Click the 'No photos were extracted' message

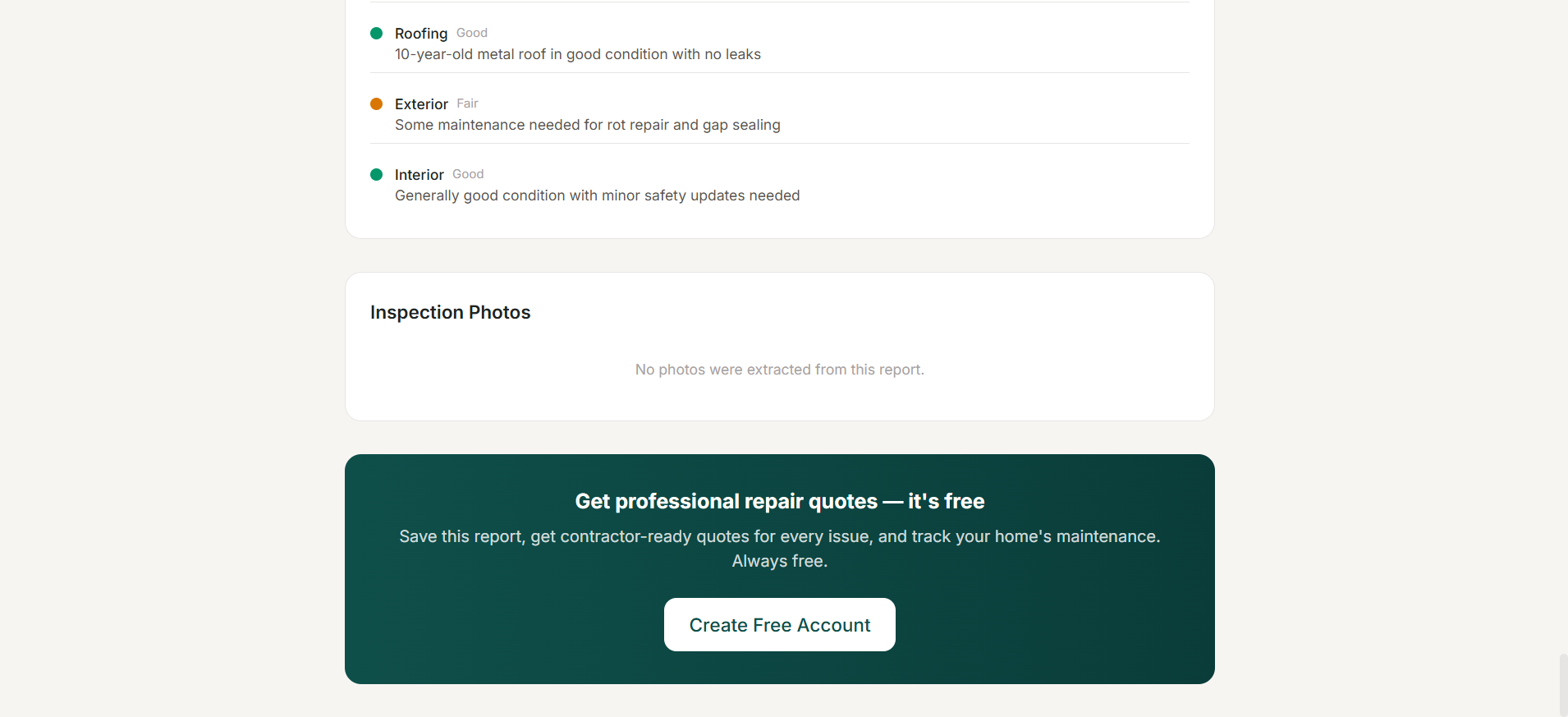779,370
